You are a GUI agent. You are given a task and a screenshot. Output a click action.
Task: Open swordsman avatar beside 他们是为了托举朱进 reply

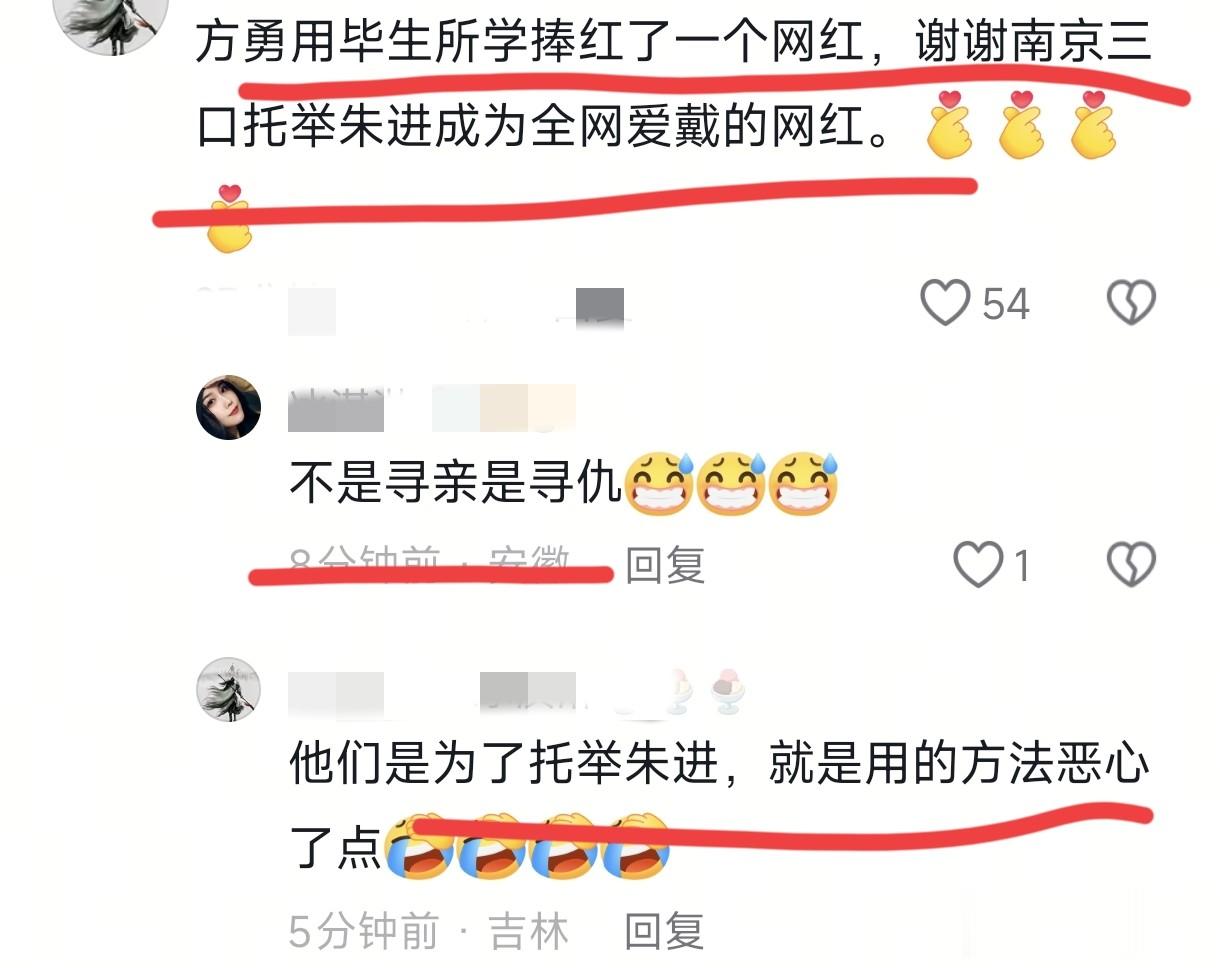[x=228, y=690]
